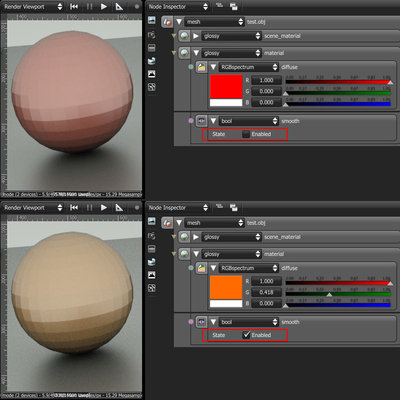Open the top Node Inspector panel selector
The image size is (400, 400).
(x=178, y=7)
